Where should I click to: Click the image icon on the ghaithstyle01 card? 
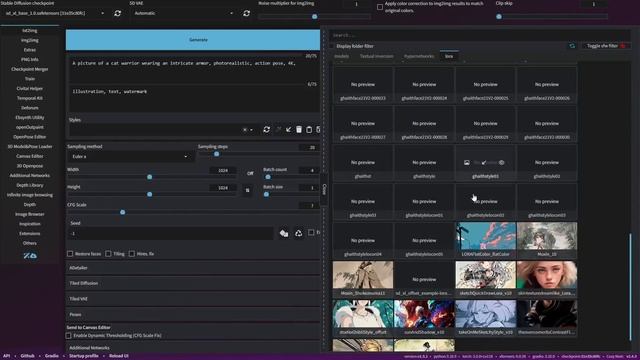click(467, 162)
